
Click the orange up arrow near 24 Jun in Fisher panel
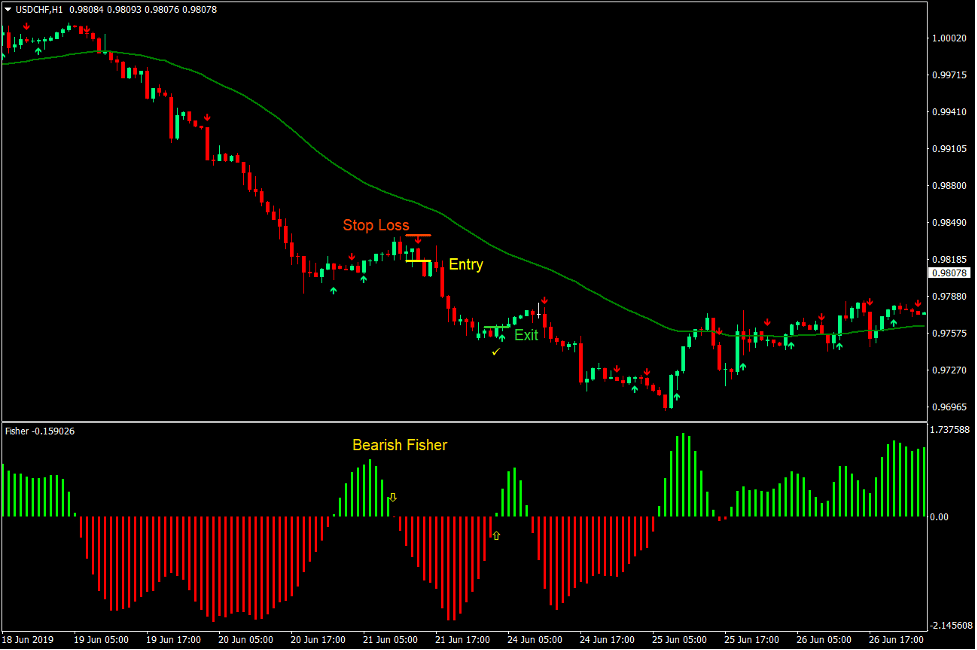pyautogui.click(x=496, y=535)
